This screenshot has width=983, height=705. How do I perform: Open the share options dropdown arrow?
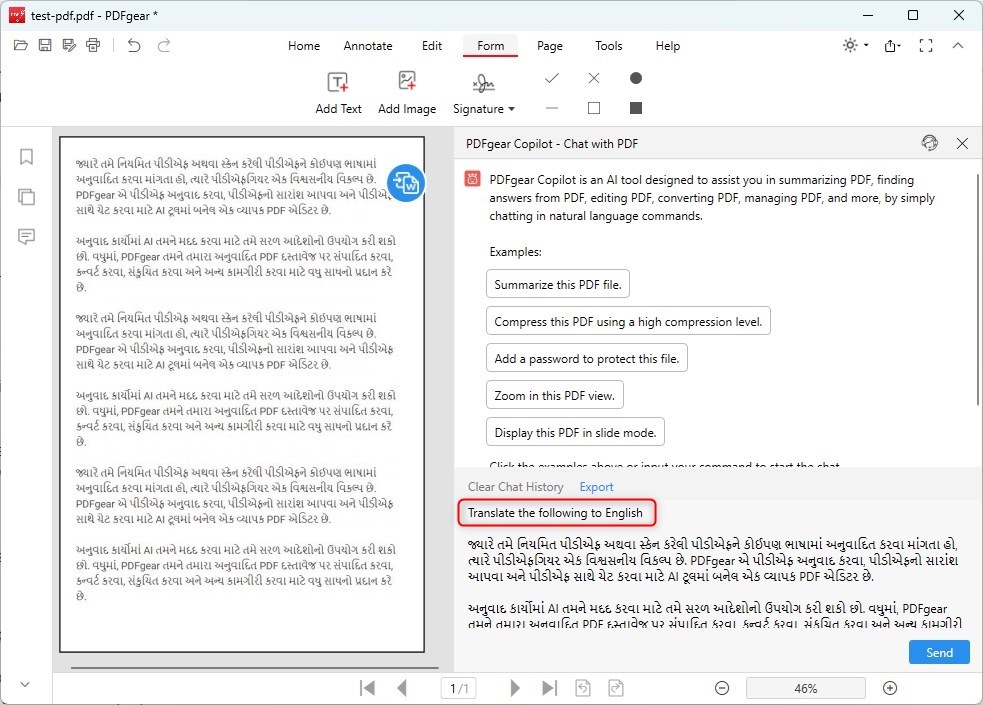click(x=901, y=45)
